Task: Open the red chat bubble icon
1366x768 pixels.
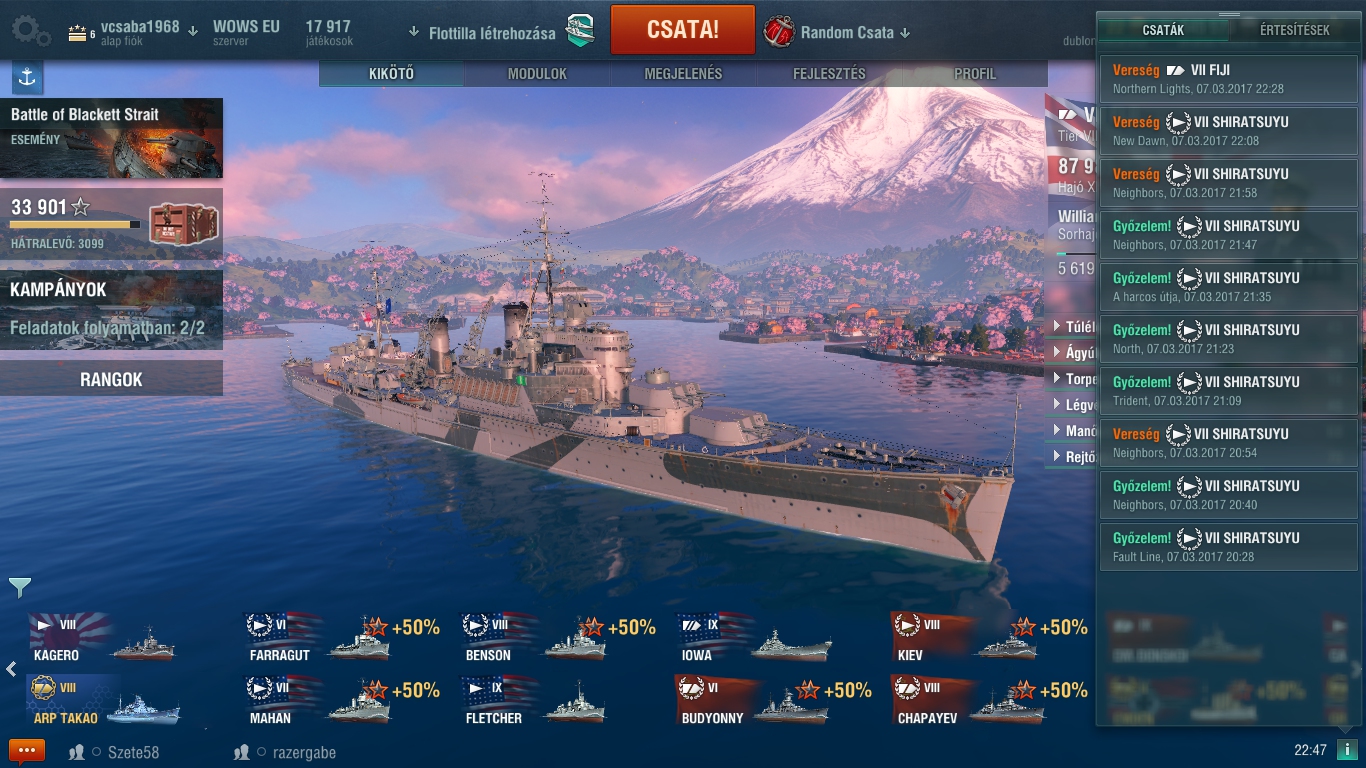Action: [26, 750]
